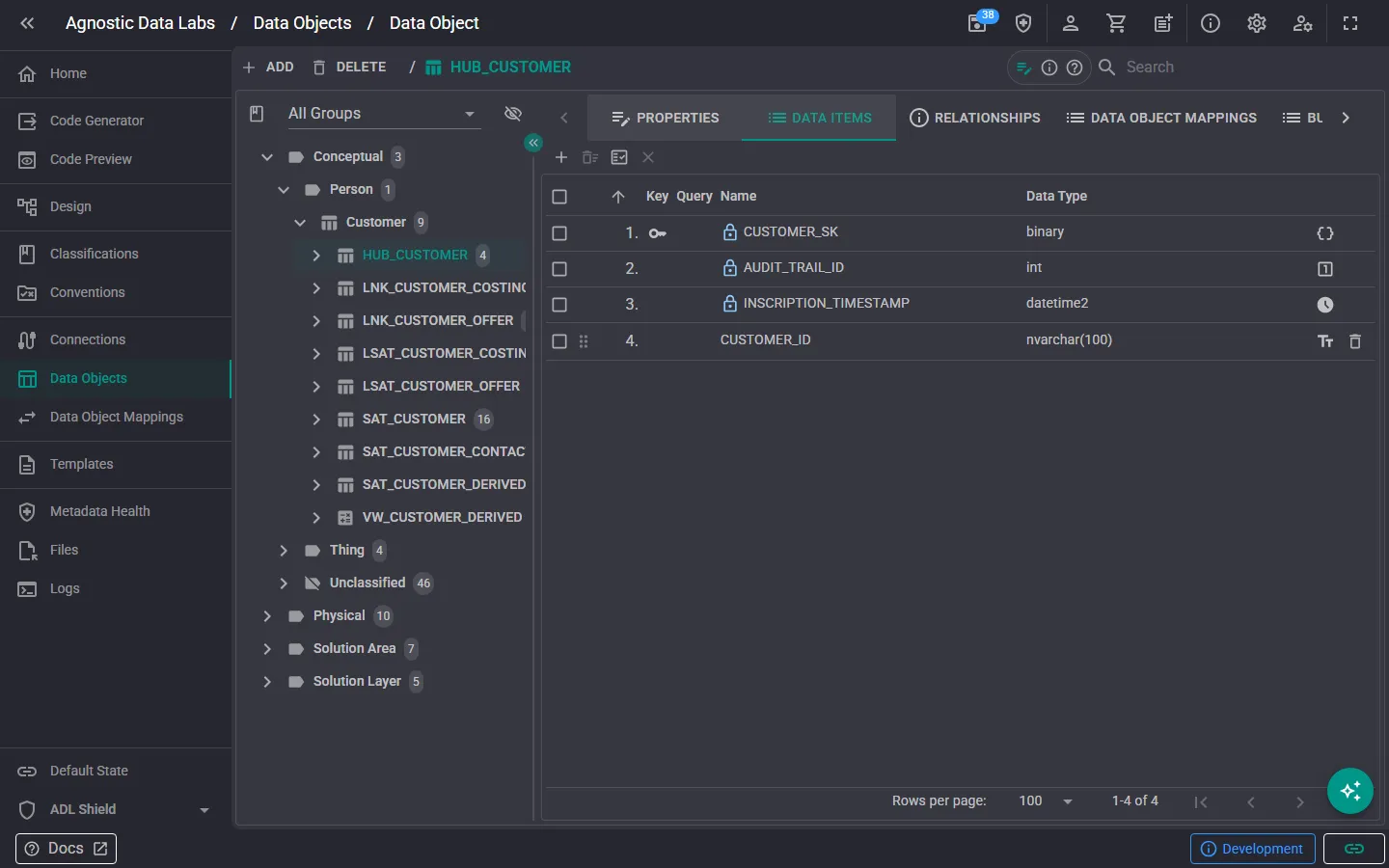Expand the SAT_CUSTOMER tree node
Image resolution: width=1389 pixels, height=868 pixels.
(x=316, y=420)
